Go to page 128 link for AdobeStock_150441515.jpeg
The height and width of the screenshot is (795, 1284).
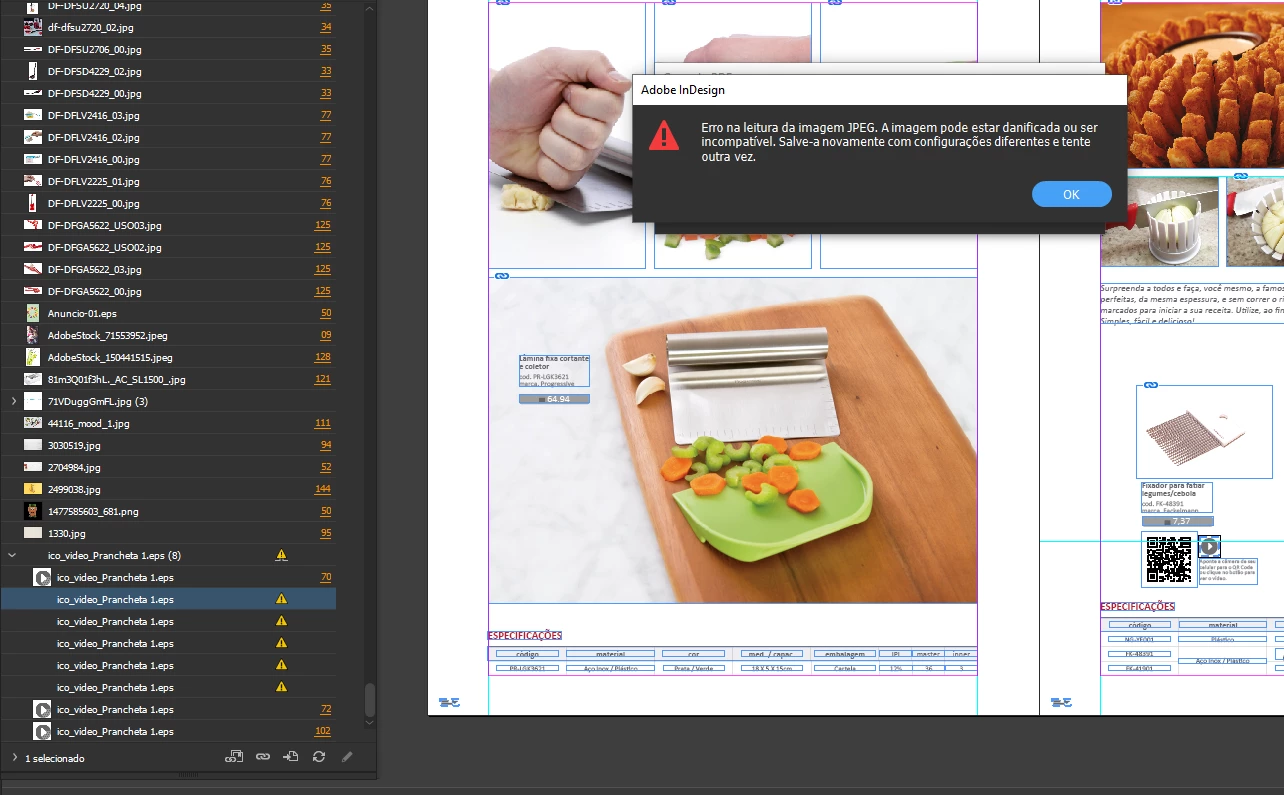(x=322, y=357)
